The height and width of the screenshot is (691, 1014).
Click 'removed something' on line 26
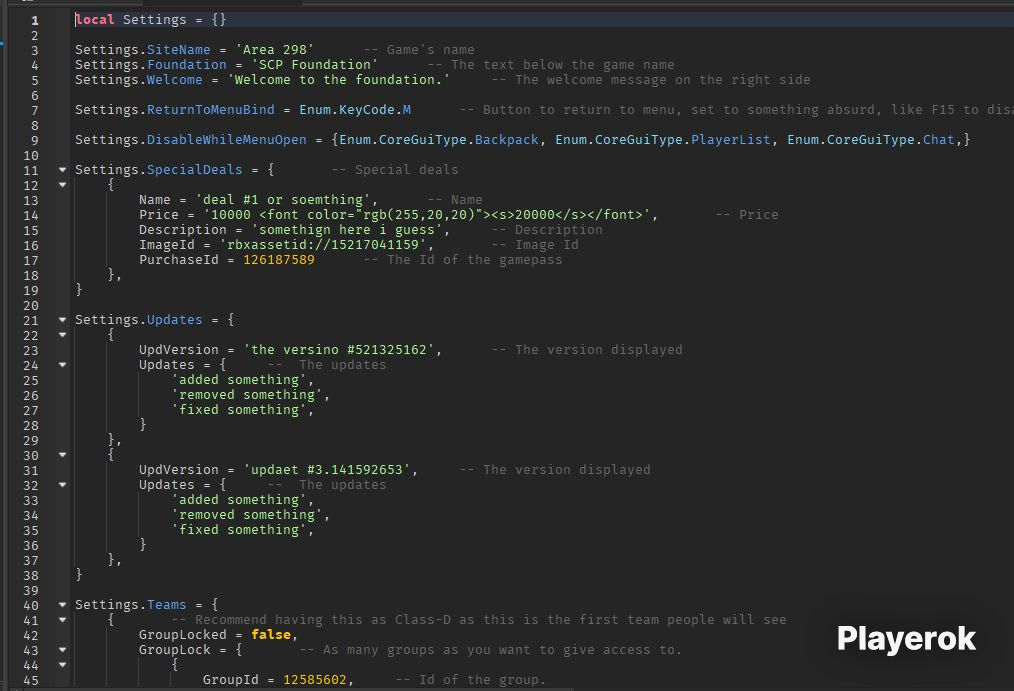[x=246, y=395]
